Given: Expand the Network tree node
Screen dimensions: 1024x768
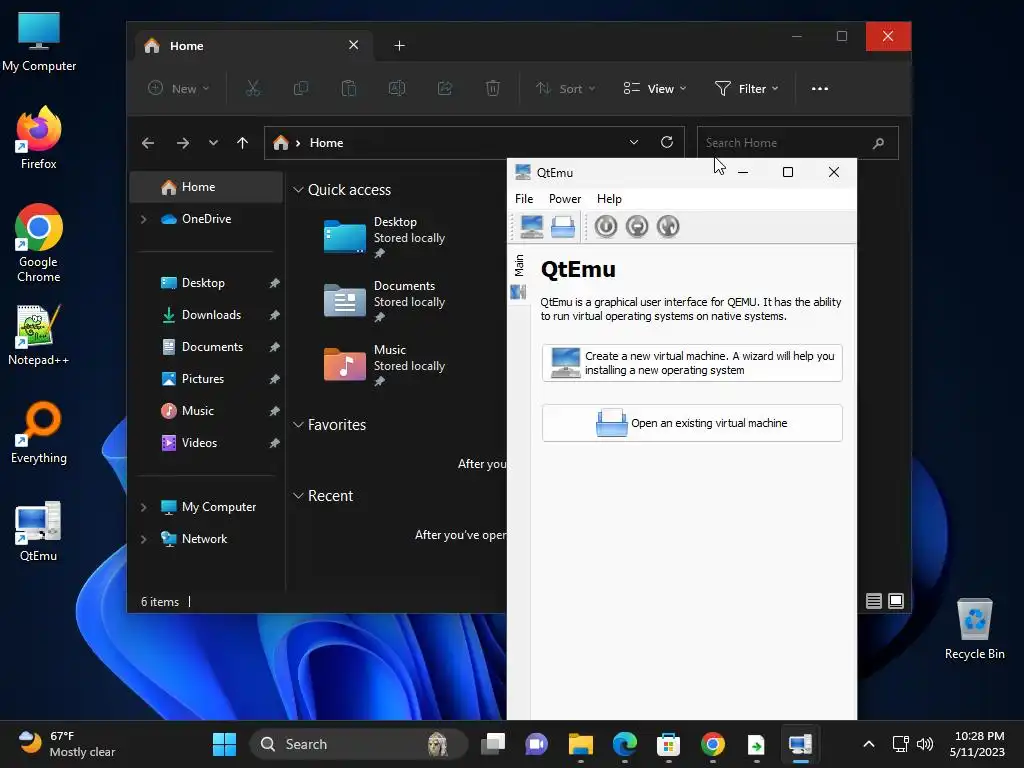Looking at the screenshot, I should pos(144,539).
